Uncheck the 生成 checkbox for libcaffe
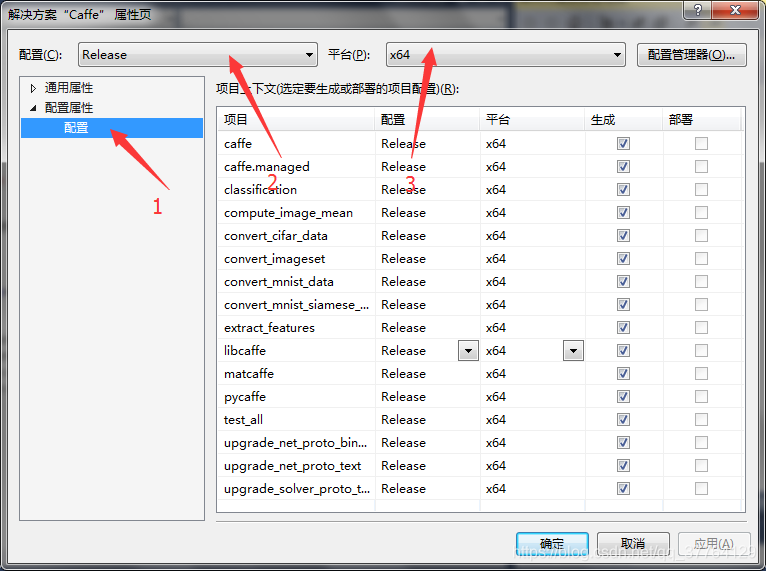This screenshot has height=571, width=766. (x=623, y=350)
